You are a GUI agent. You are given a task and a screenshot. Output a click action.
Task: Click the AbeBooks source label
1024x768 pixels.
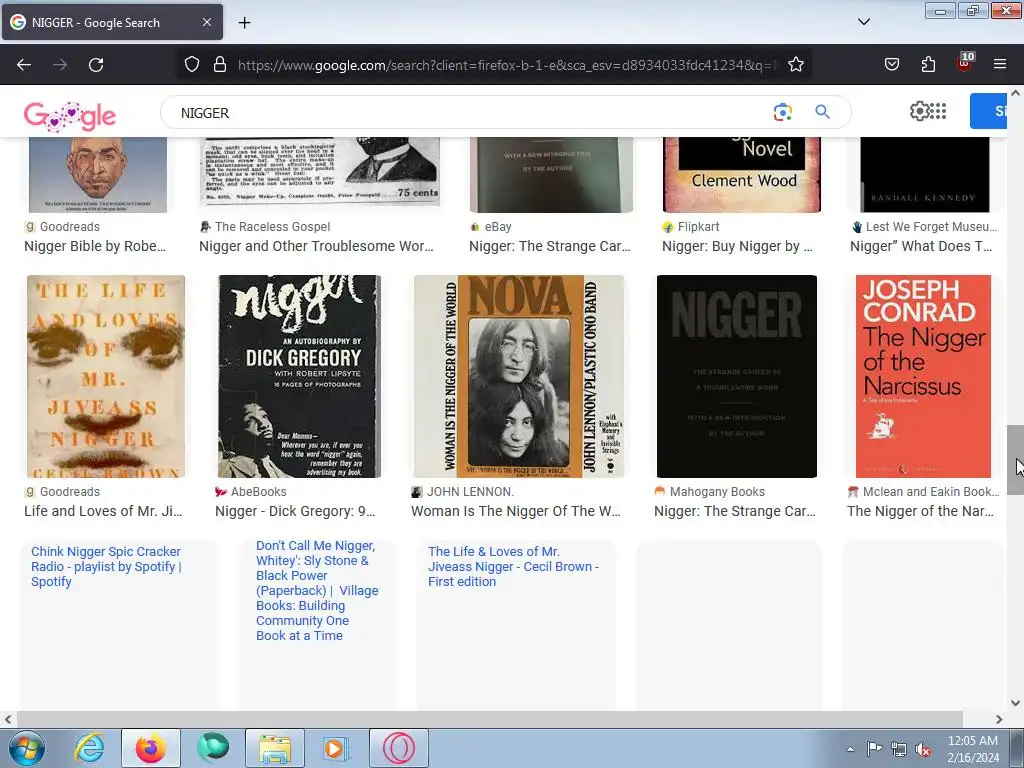258,492
